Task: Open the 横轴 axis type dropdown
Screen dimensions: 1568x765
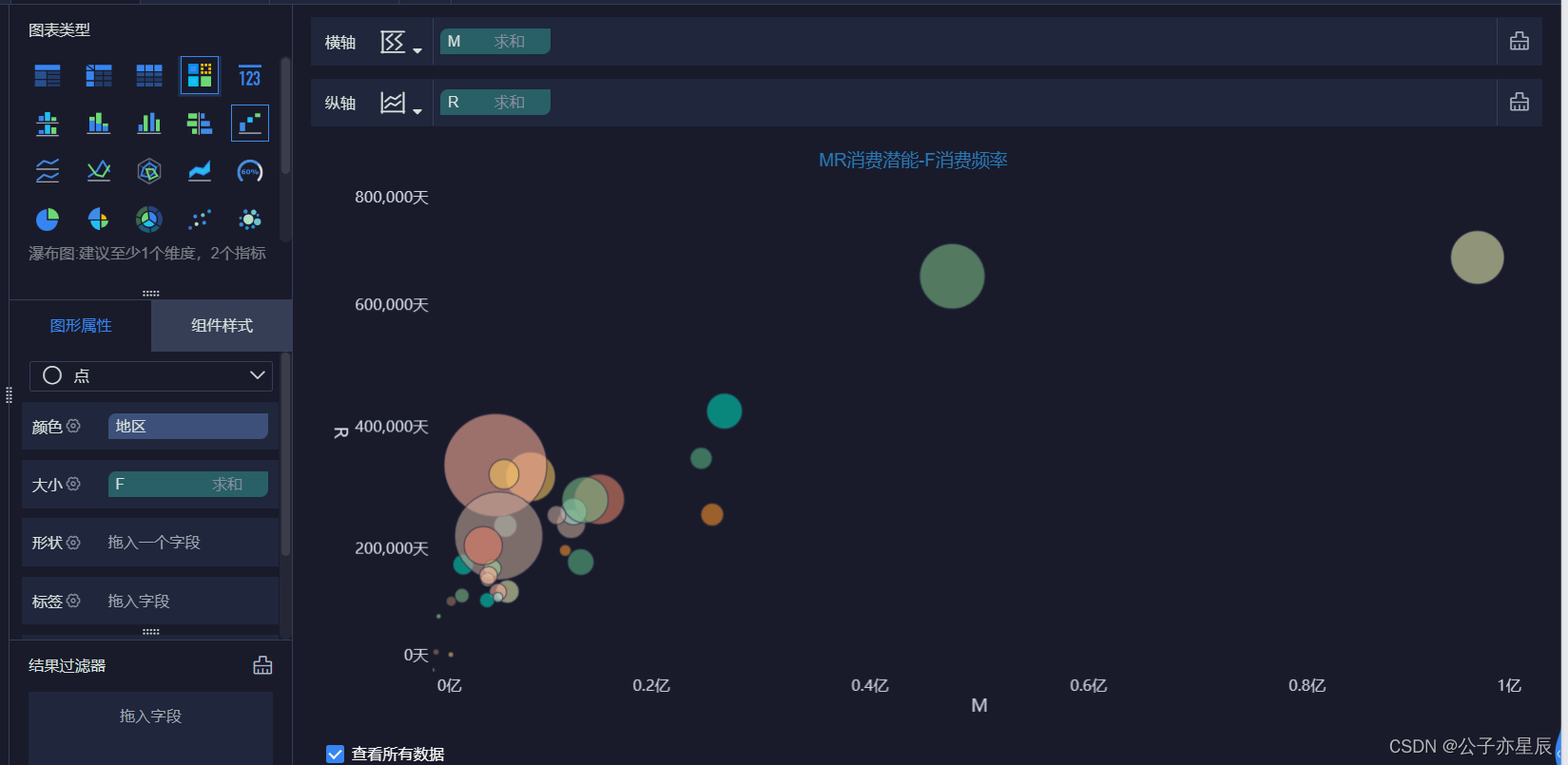Action: [x=400, y=42]
